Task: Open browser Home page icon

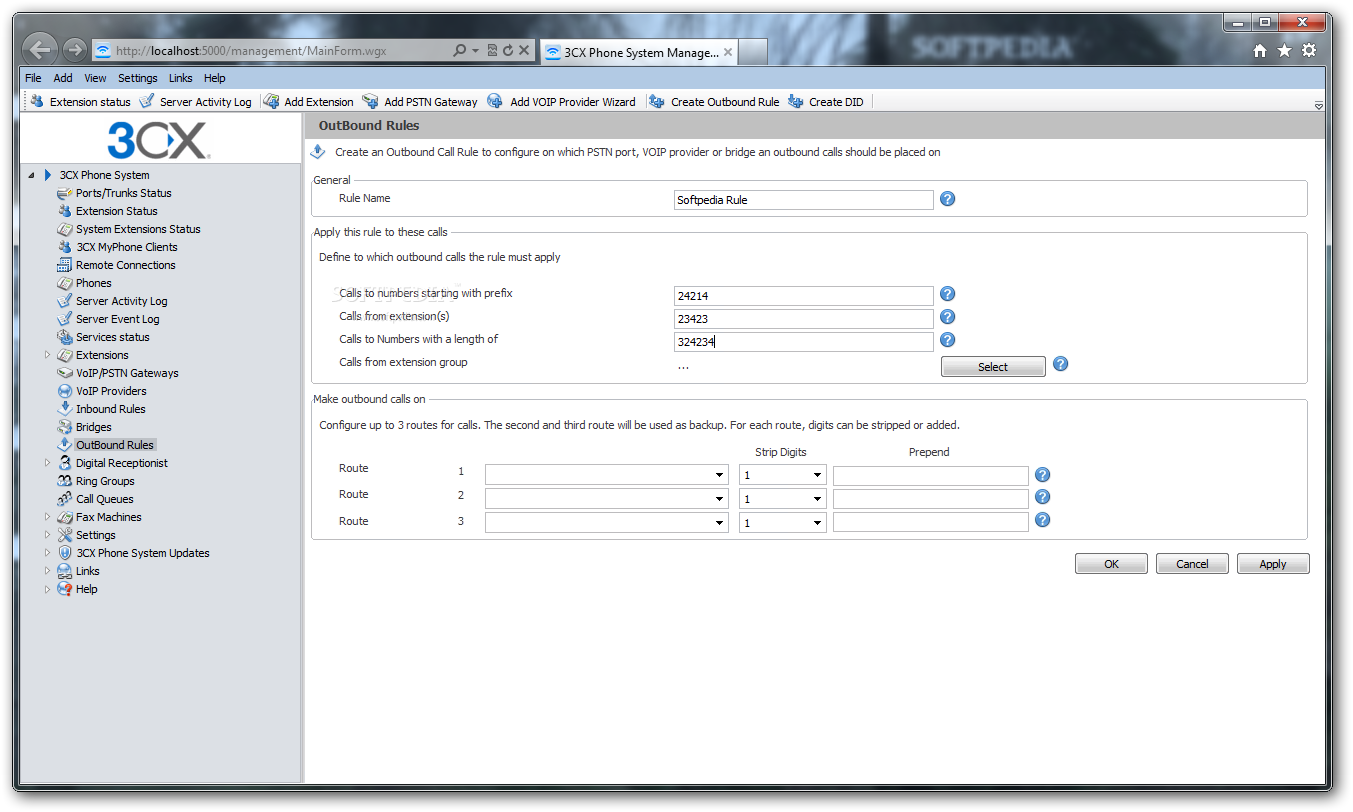Action: 1260,51
